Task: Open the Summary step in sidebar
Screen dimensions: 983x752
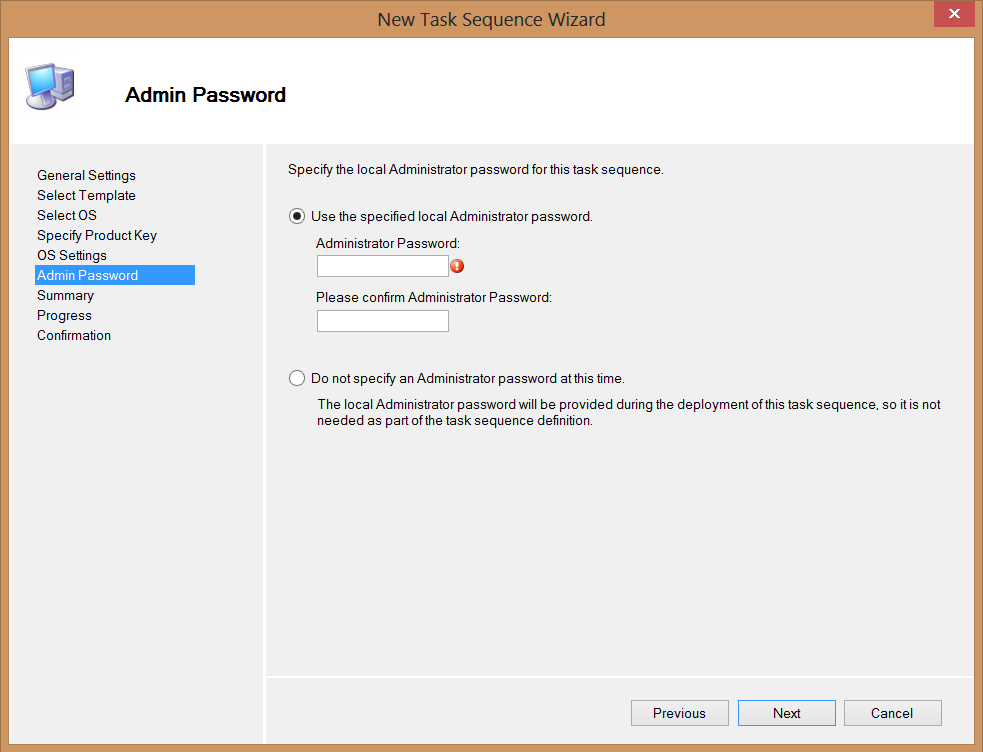Action: pos(65,295)
